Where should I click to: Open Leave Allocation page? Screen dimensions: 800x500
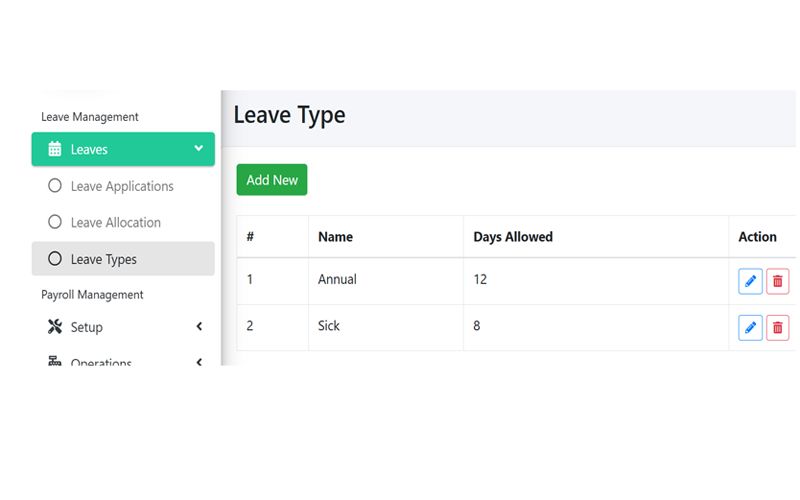(116, 222)
